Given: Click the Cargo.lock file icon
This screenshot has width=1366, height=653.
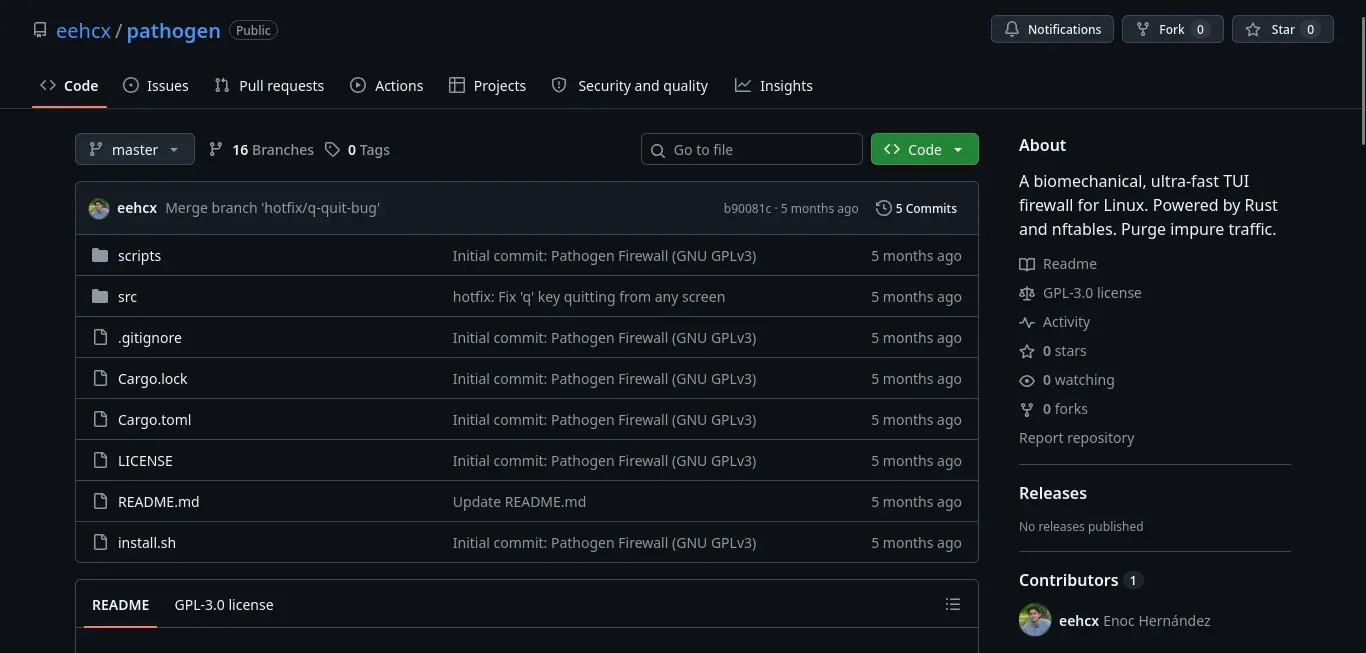Looking at the screenshot, I should [100, 379].
